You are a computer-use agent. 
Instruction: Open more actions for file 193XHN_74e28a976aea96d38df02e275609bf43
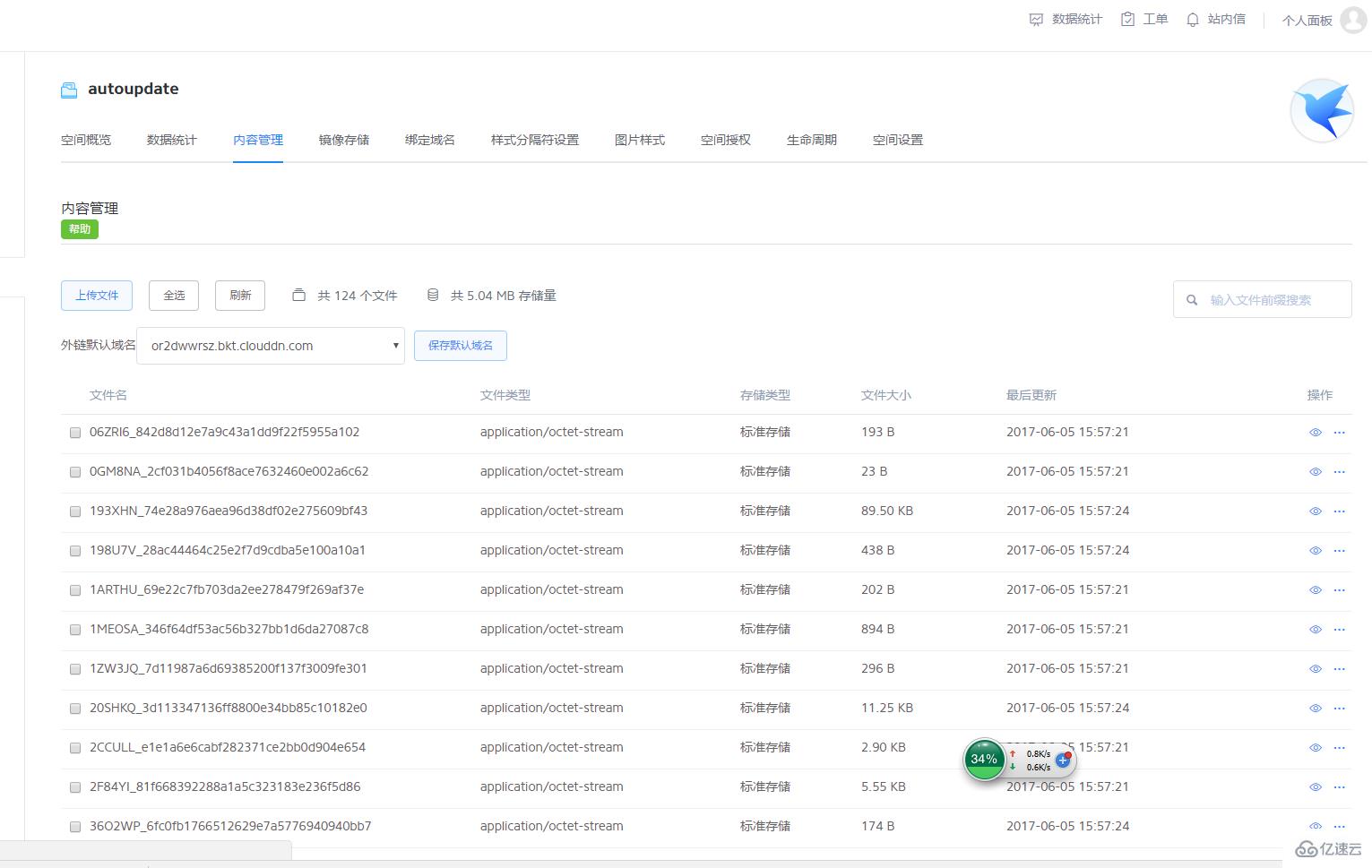tap(1340, 511)
